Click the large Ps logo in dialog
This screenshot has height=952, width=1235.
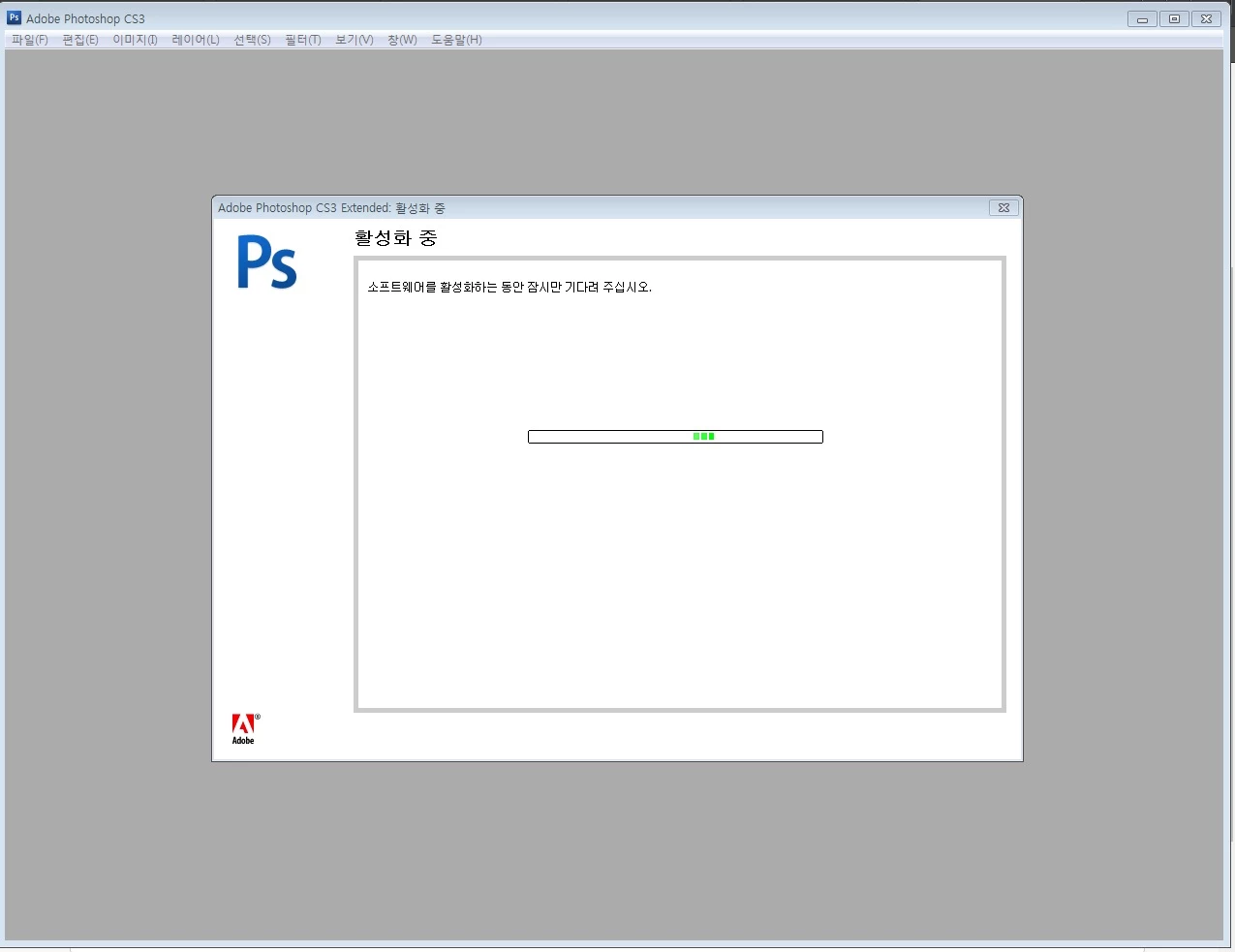coord(267,262)
